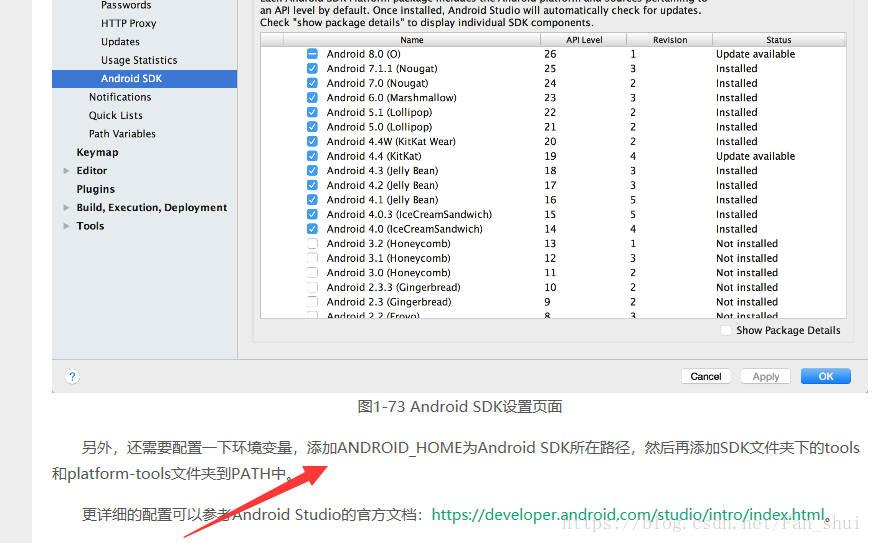
Task: Sort by the Name column header
Action: 411,40
